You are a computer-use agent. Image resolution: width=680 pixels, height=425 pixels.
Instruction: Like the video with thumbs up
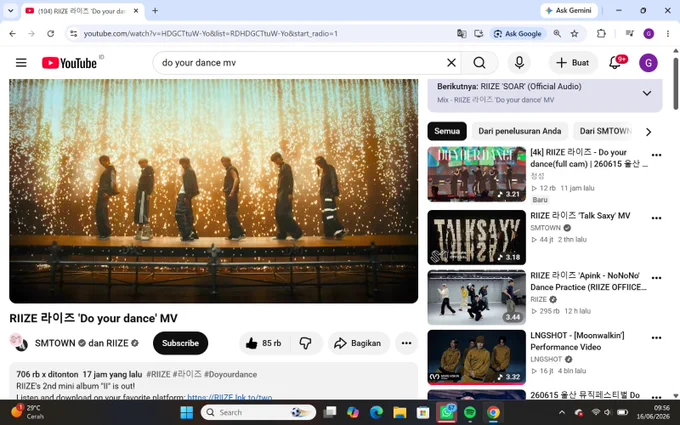pos(264,343)
